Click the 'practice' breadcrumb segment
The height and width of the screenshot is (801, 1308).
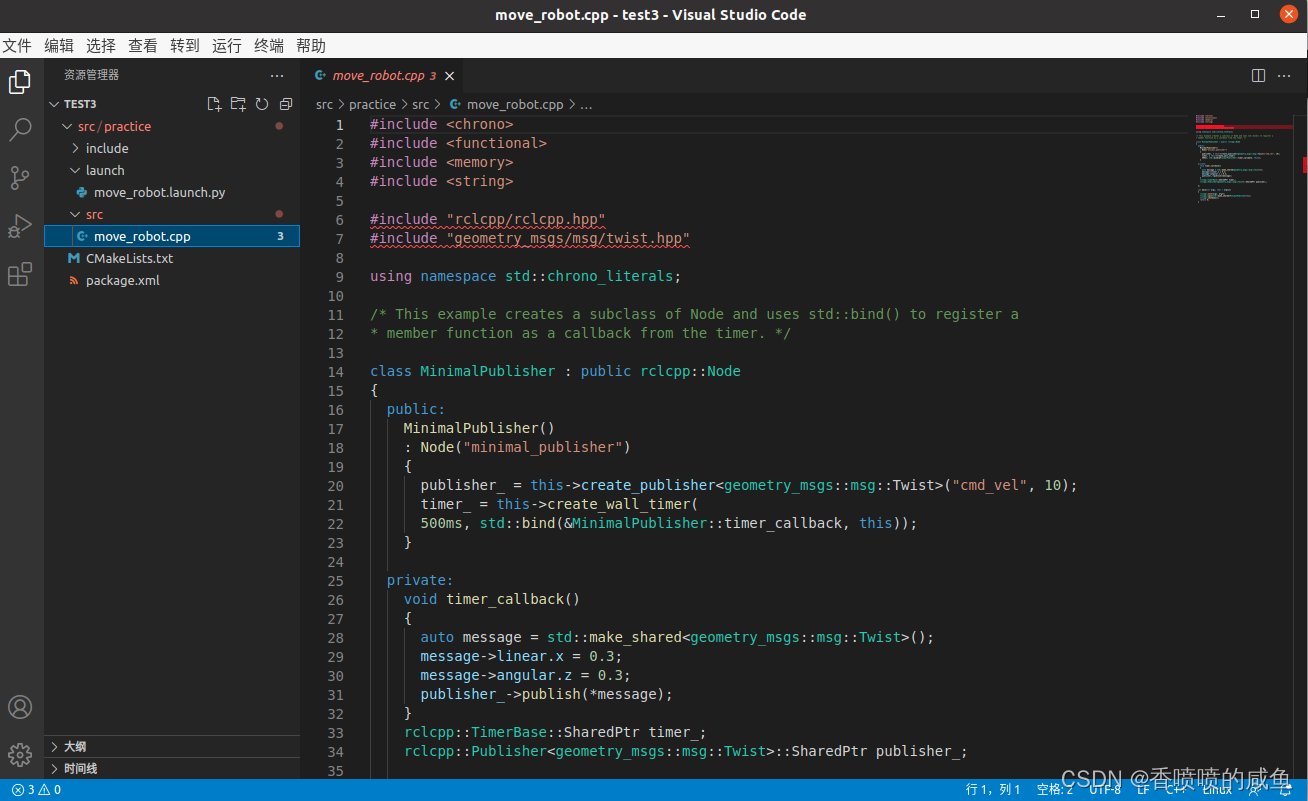372,104
